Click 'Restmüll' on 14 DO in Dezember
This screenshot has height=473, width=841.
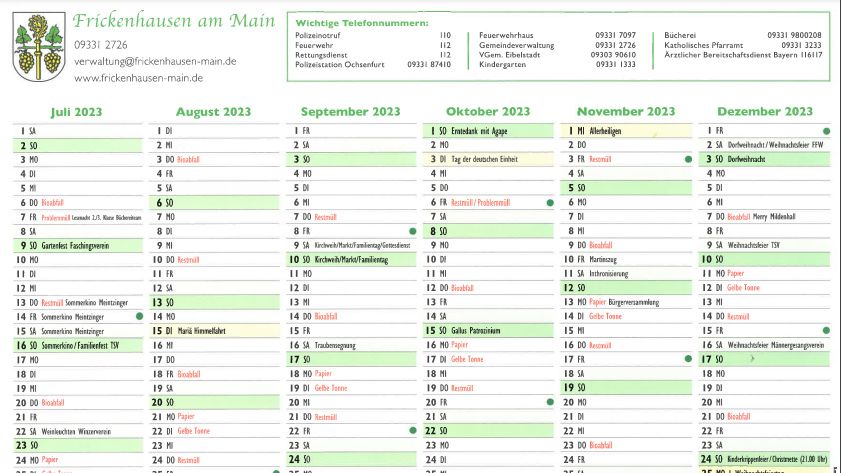738,316
